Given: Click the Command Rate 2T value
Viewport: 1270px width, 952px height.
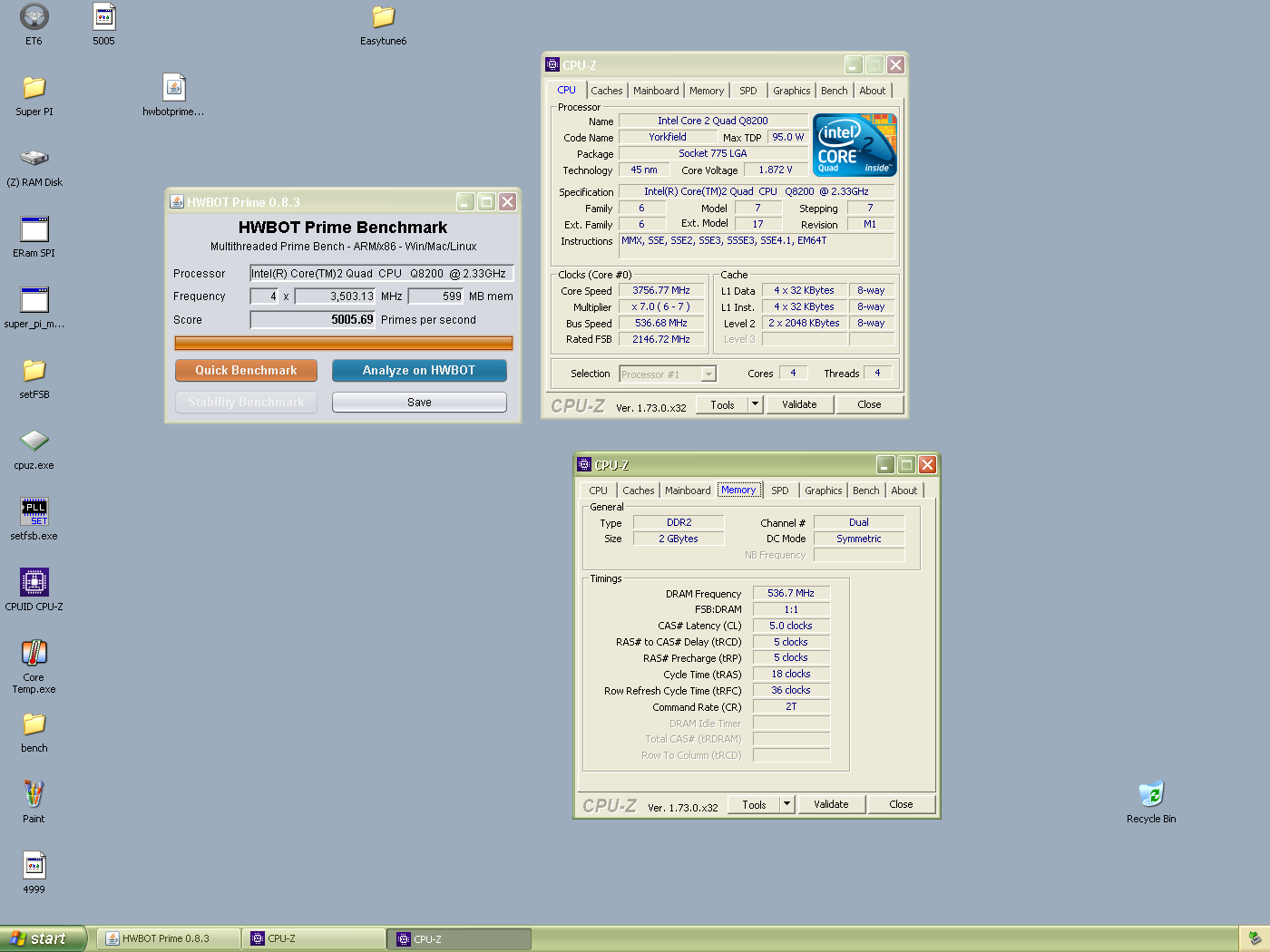Looking at the screenshot, I should [x=791, y=706].
